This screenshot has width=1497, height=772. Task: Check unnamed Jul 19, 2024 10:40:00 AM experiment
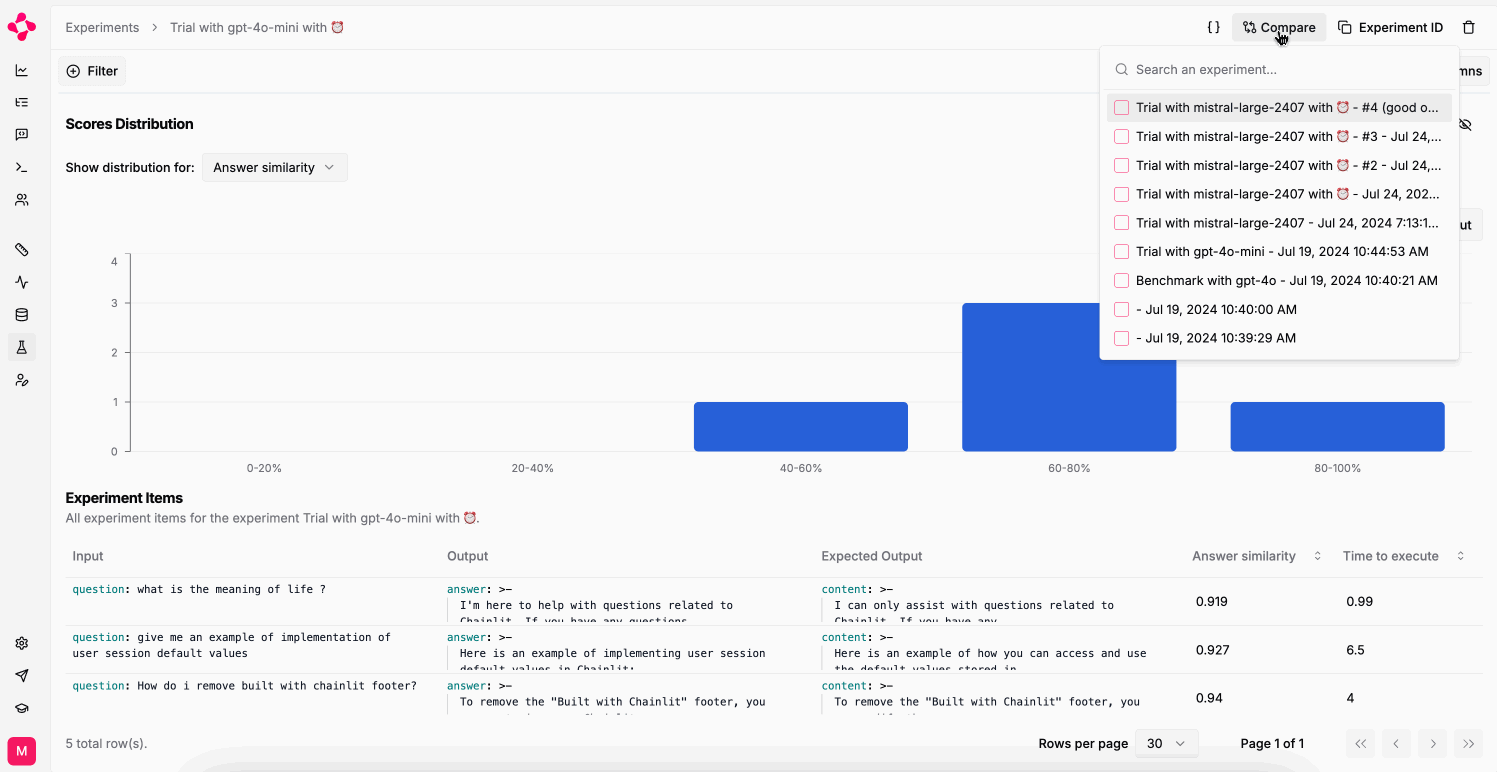(x=1122, y=310)
